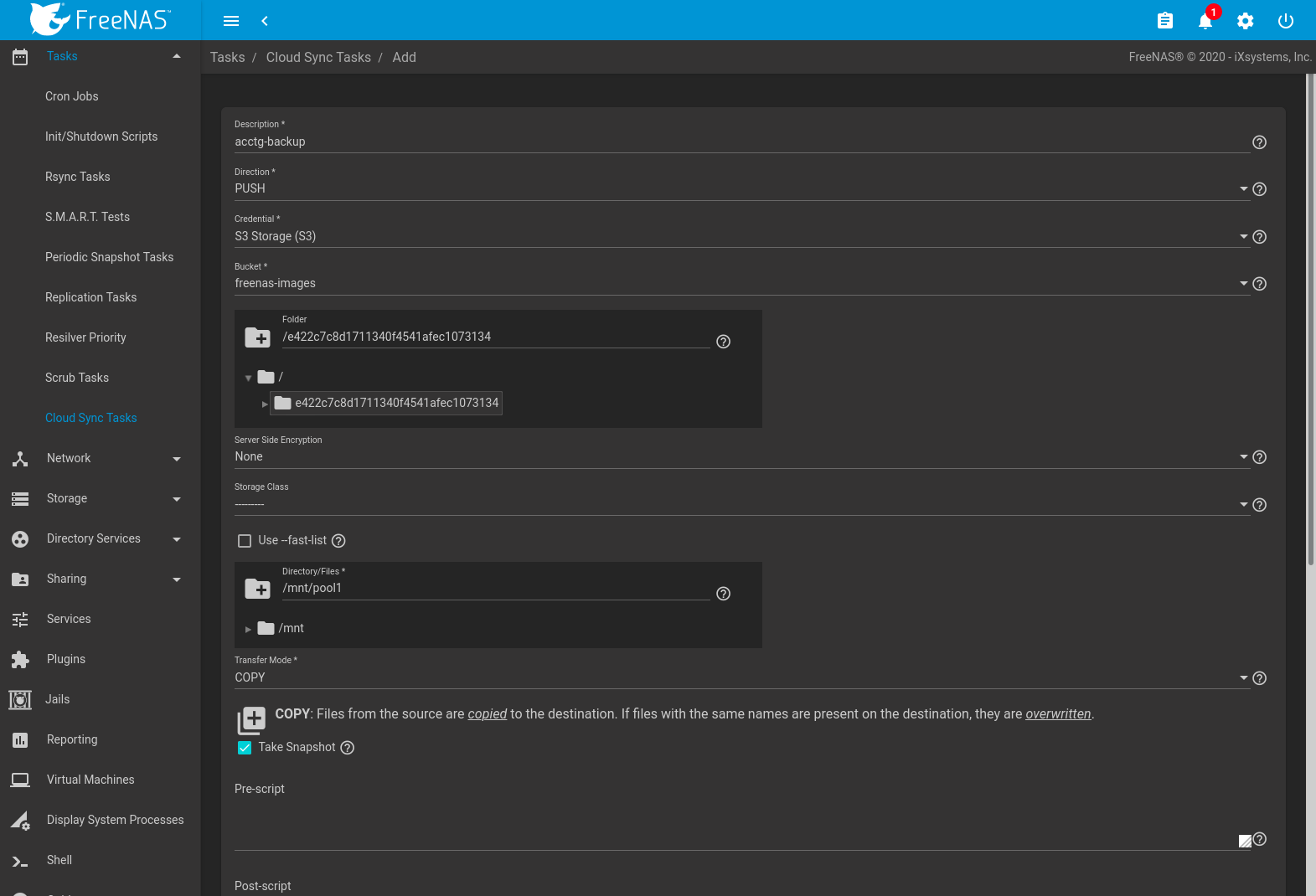The image size is (1316, 896).
Task: Click the back chevron collapse icon
Action: click(x=265, y=21)
